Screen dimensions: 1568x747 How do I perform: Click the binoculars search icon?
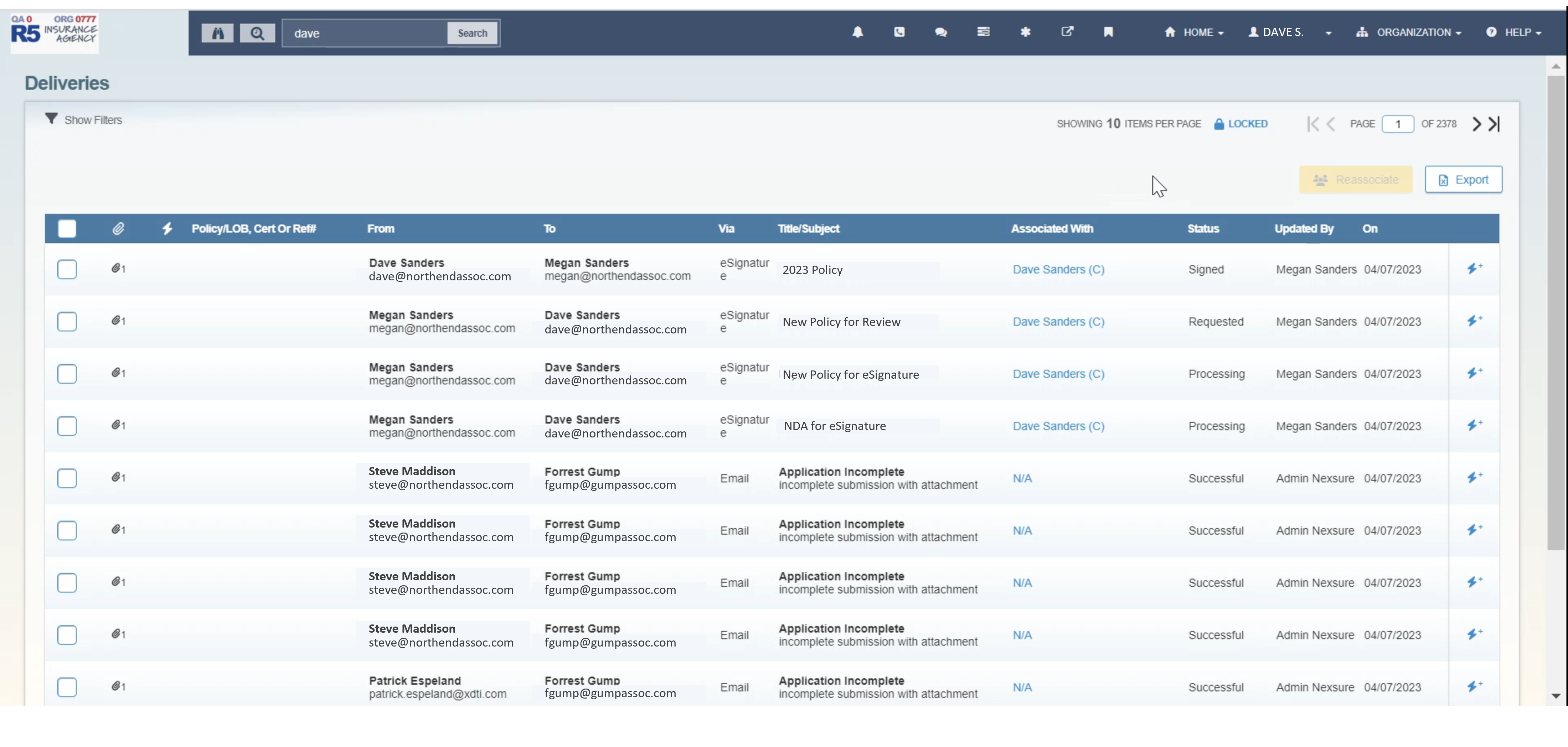click(217, 33)
